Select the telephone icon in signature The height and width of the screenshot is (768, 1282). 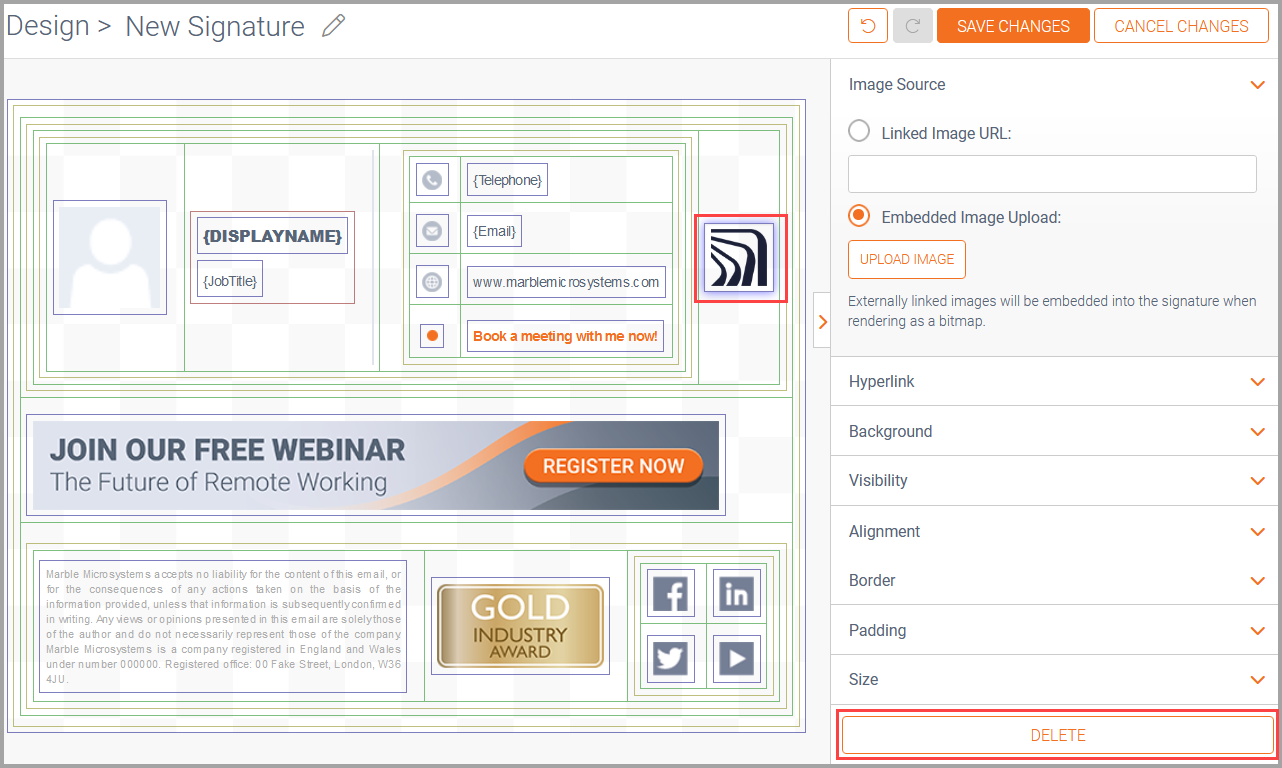[432, 180]
